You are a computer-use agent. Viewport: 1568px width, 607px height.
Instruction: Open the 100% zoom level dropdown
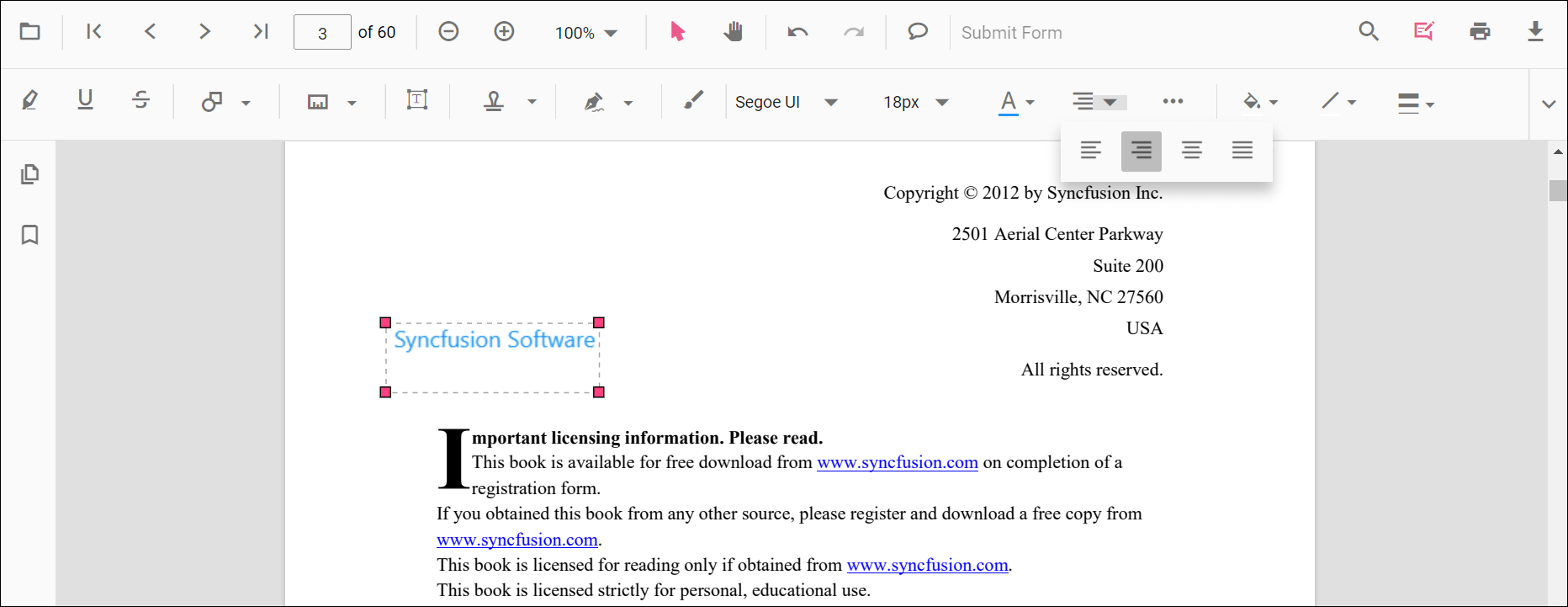click(586, 33)
